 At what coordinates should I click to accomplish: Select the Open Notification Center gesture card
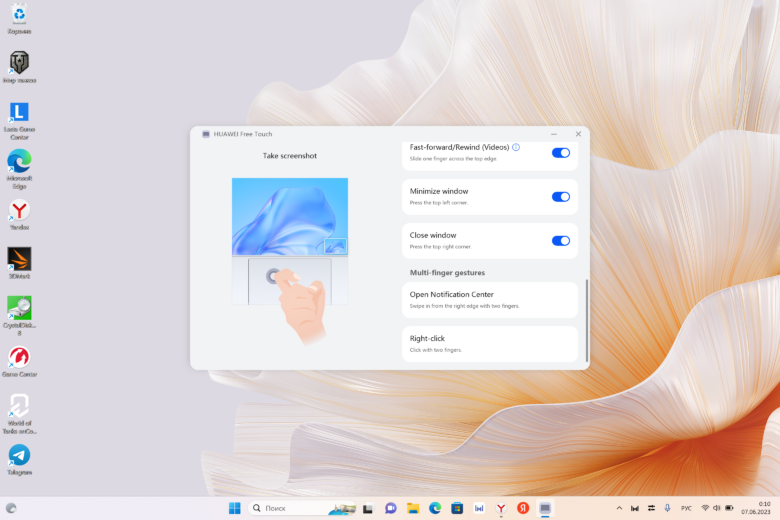point(489,300)
